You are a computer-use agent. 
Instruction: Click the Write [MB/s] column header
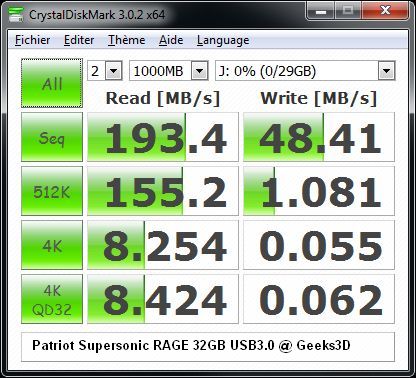pyautogui.click(x=319, y=98)
